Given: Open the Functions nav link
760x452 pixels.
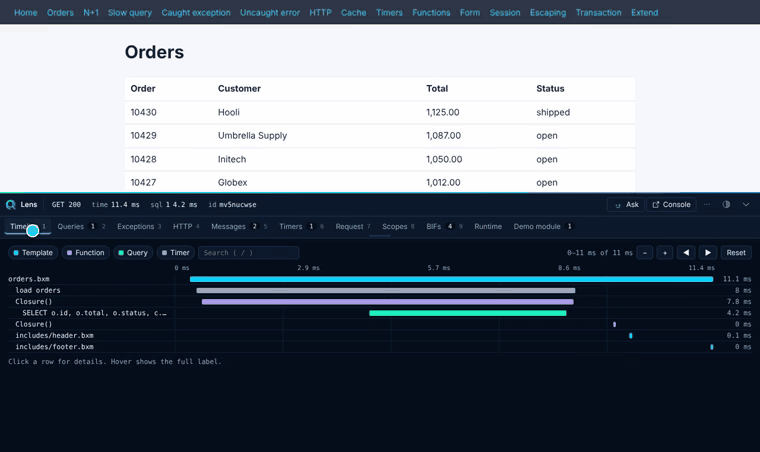Looking at the screenshot, I should click(431, 13).
